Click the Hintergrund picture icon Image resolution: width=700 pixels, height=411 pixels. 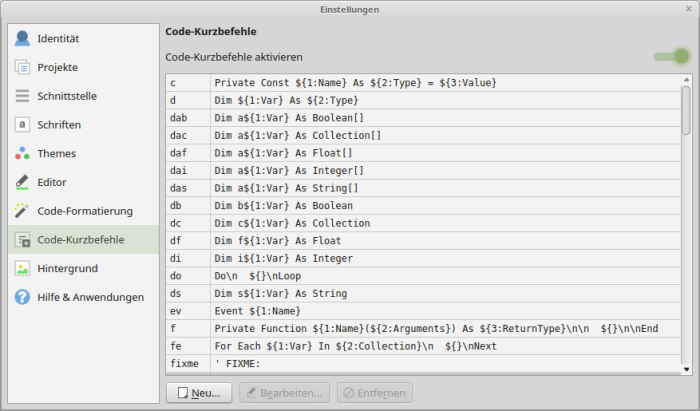(22, 269)
